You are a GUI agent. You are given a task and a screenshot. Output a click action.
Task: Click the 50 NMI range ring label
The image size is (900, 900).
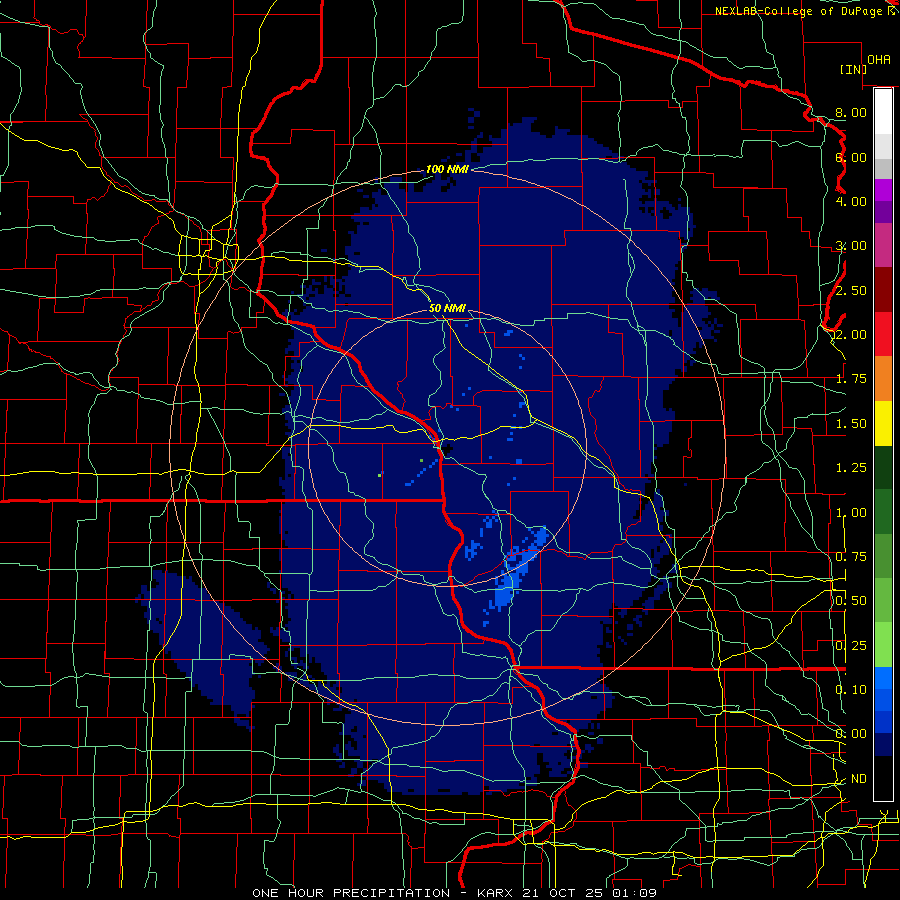click(x=447, y=308)
